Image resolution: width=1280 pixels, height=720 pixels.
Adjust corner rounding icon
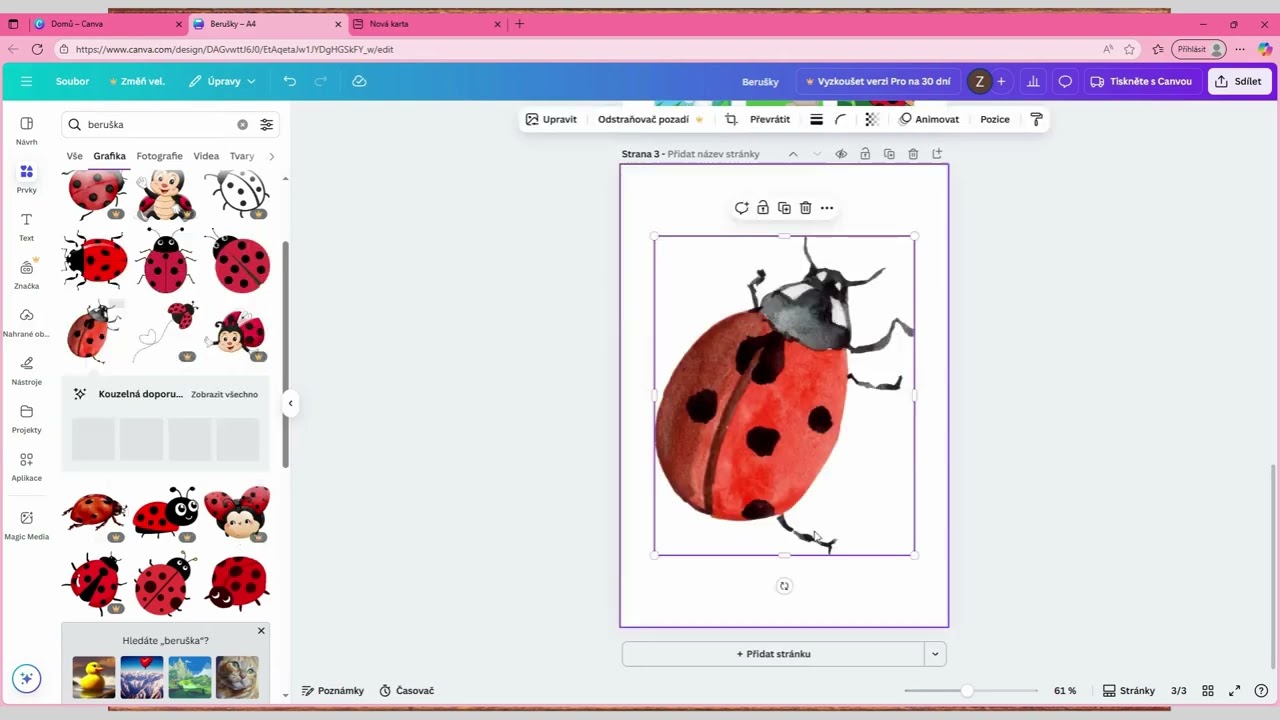(x=841, y=119)
